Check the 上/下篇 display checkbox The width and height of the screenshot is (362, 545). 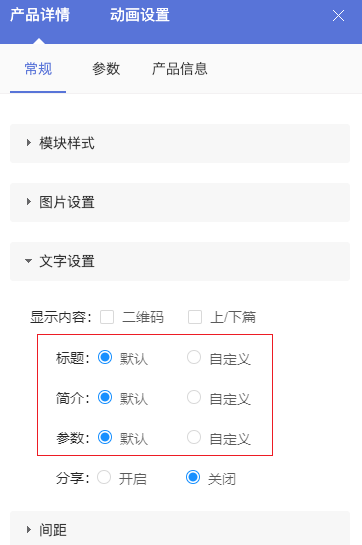[x=195, y=317]
